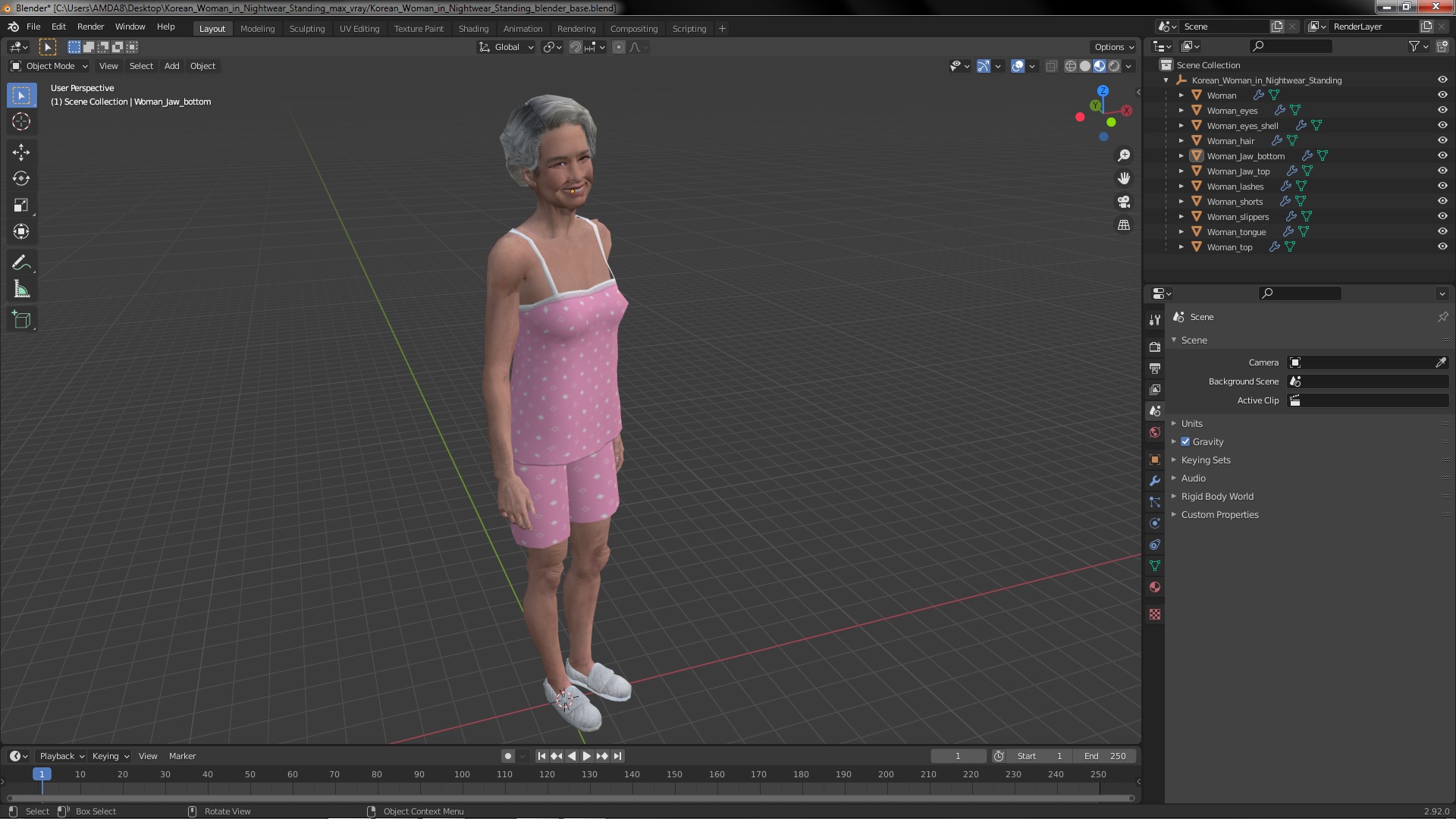Image resolution: width=1456 pixels, height=819 pixels.
Task: Open the Particles properties tab
Action: click(x=1155, y=502)
